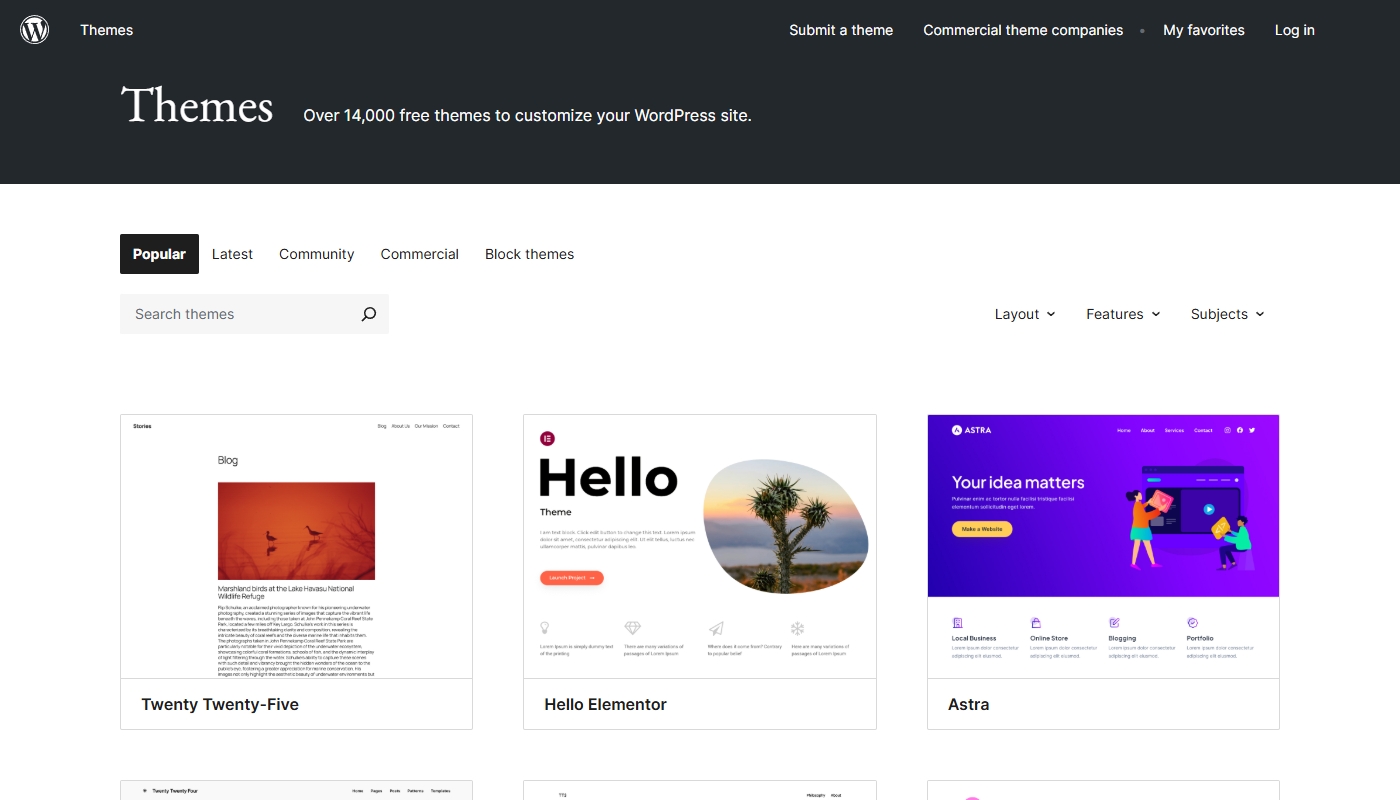The width and height of the screenshot is (1400, 800).
Task: Select the Popular tab
Action: (159, 254)
